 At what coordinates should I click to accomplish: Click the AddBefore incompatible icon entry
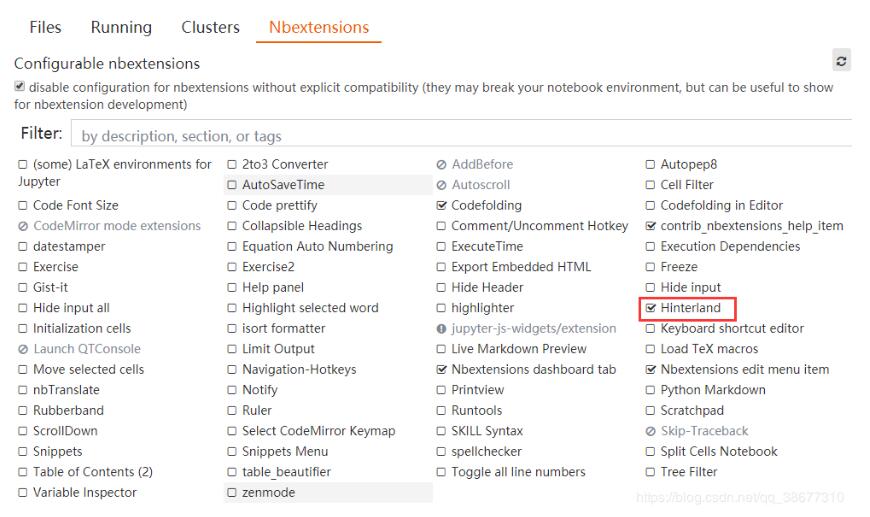(x=481, y=164)
